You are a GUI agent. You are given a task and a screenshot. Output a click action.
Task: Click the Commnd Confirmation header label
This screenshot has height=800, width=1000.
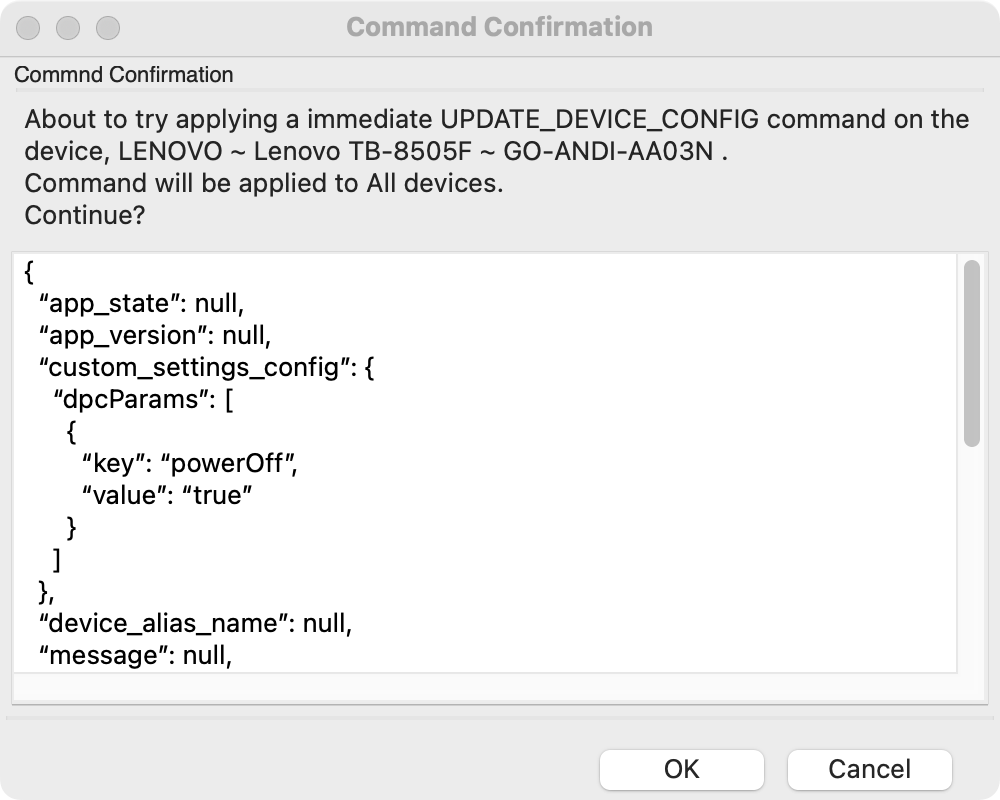pos(122,74)
